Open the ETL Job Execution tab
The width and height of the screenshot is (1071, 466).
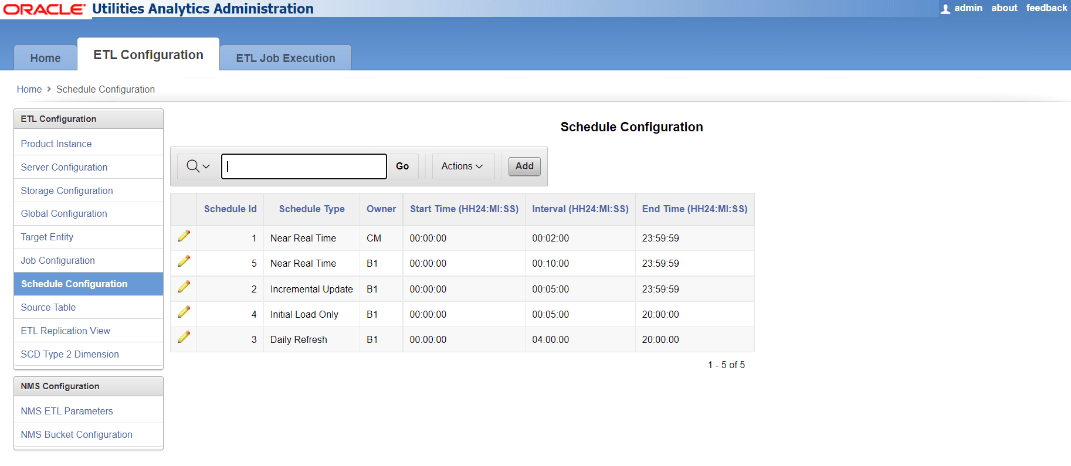[x=286, y=58]
